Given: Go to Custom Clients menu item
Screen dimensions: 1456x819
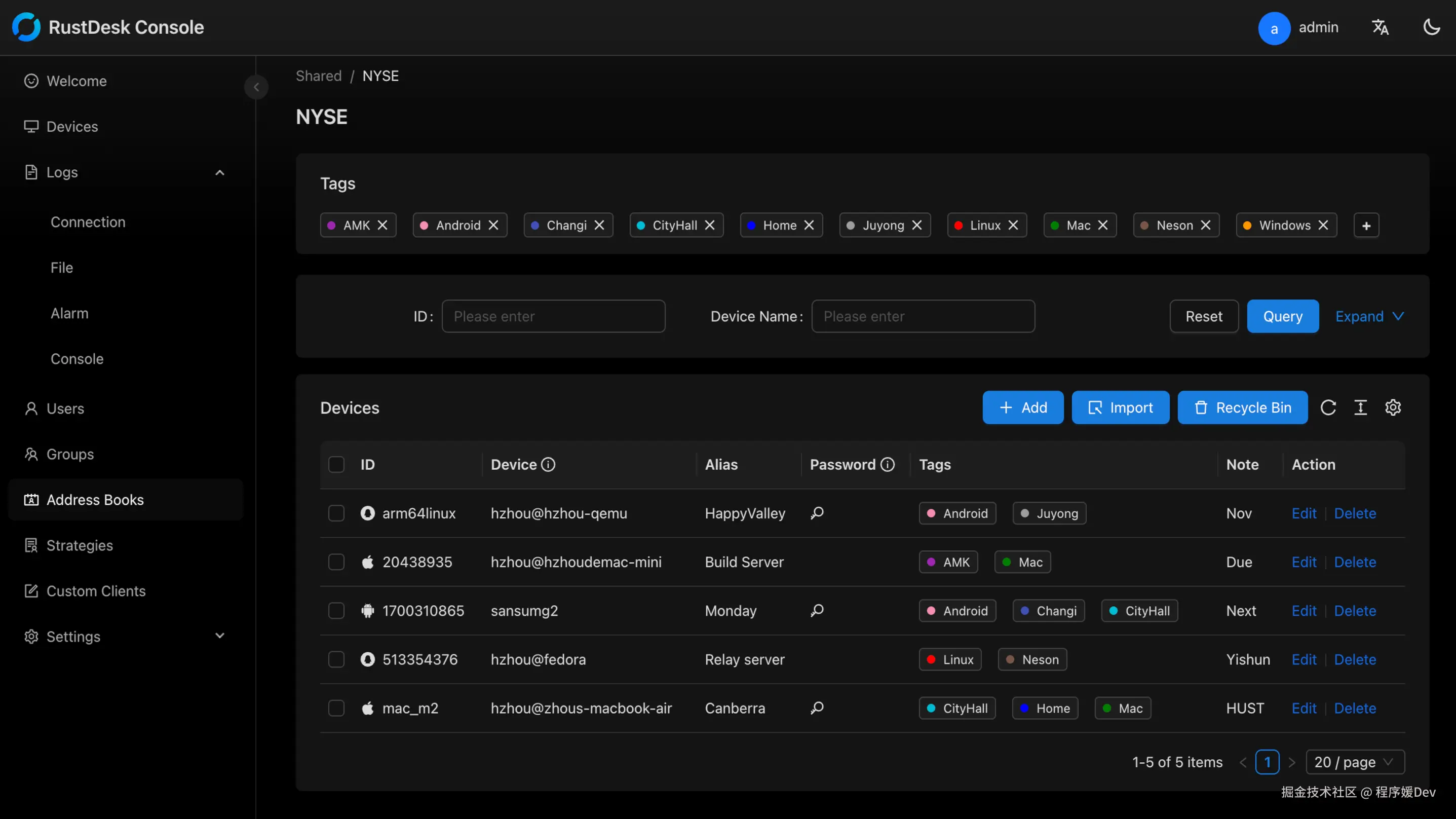Looking at the screenshot, I should 96,590.
